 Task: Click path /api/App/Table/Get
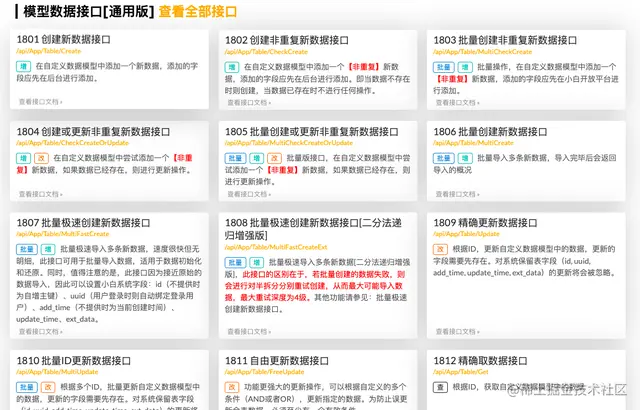click(x=461, y=372)
